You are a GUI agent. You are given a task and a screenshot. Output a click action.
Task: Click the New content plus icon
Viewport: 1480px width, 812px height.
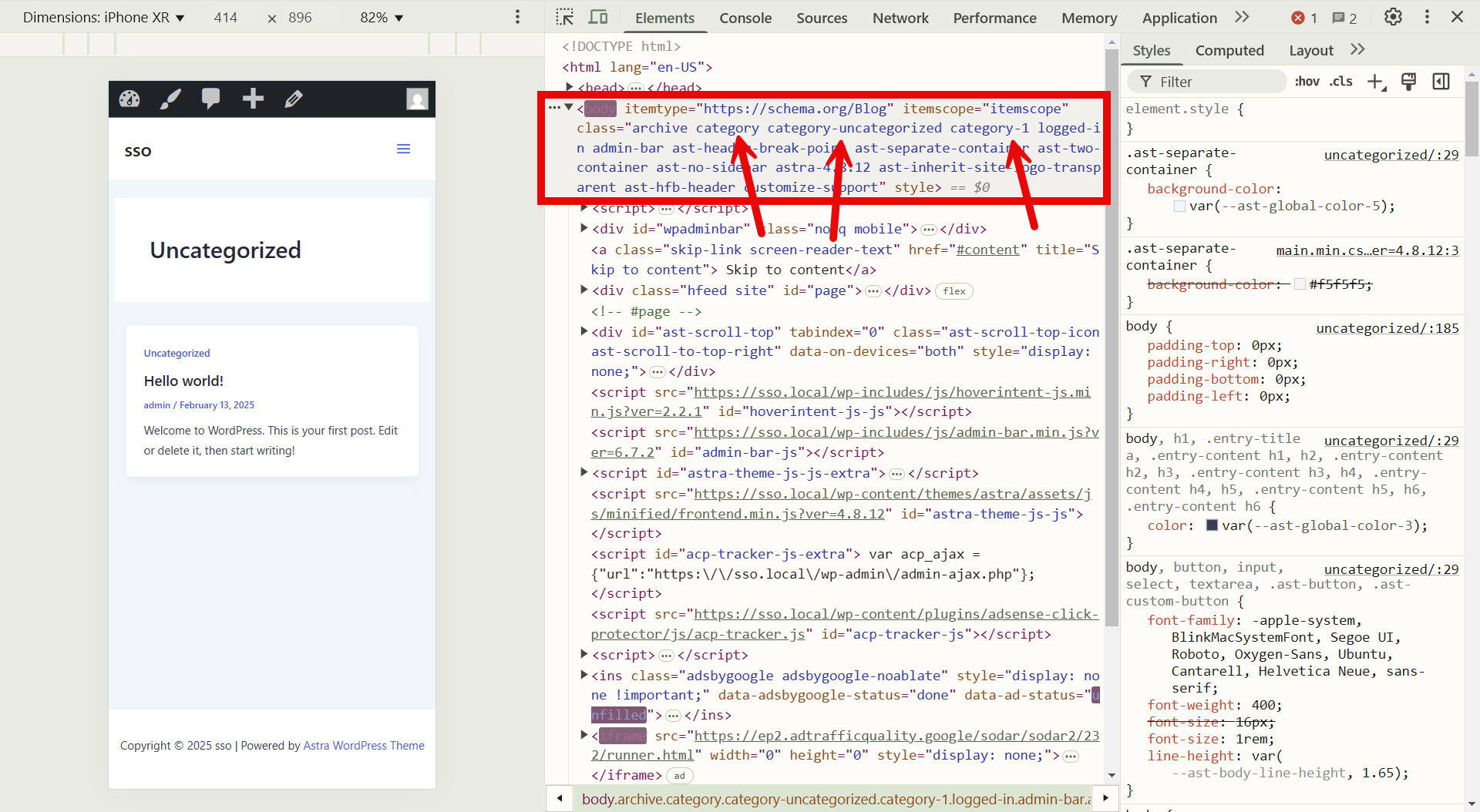(x=253, y=99)
